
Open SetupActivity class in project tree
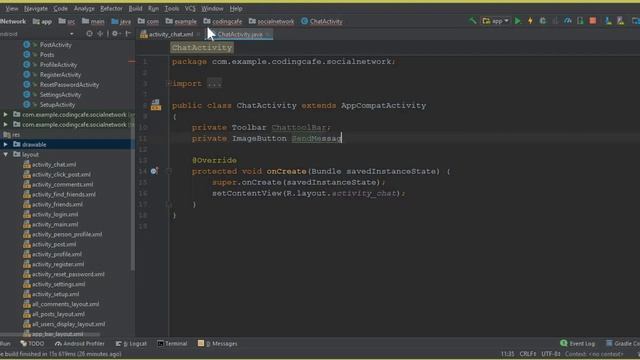pos(57,105)
